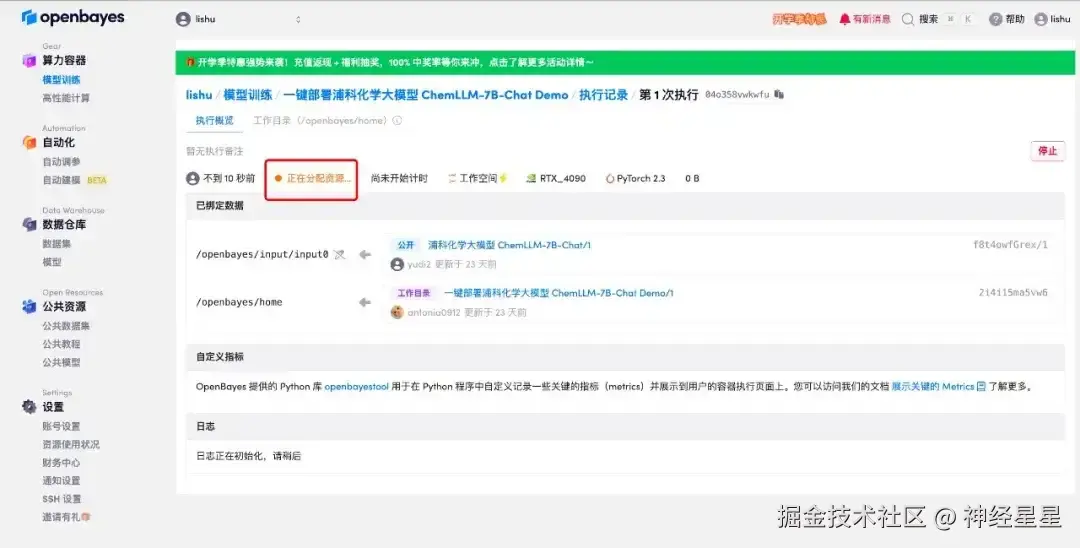Click the lishu breadcrumb link

tap(199, 95)
